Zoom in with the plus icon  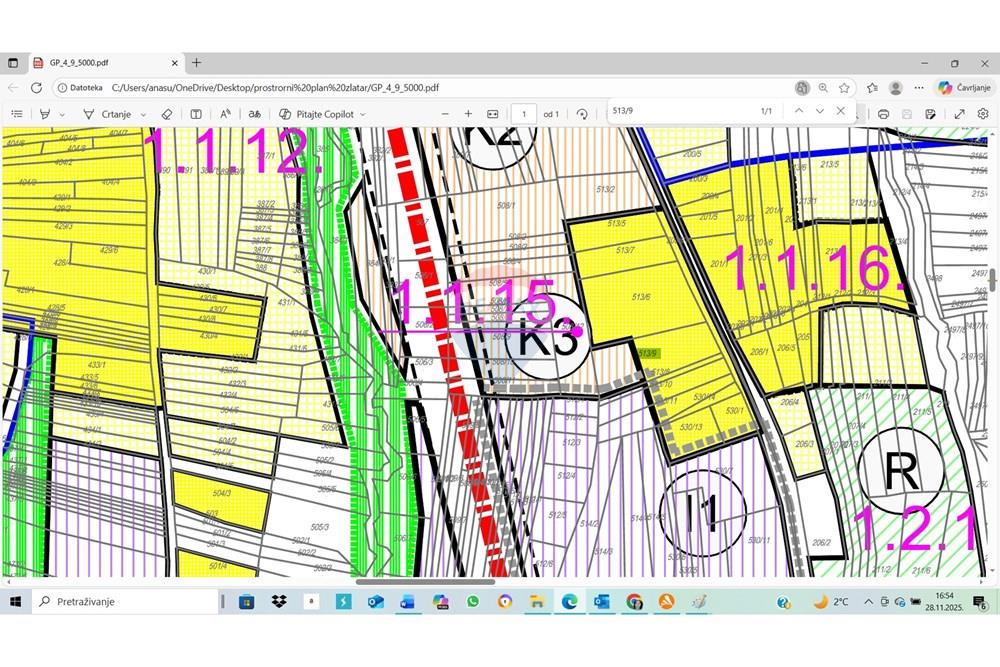tap(468, 114)
